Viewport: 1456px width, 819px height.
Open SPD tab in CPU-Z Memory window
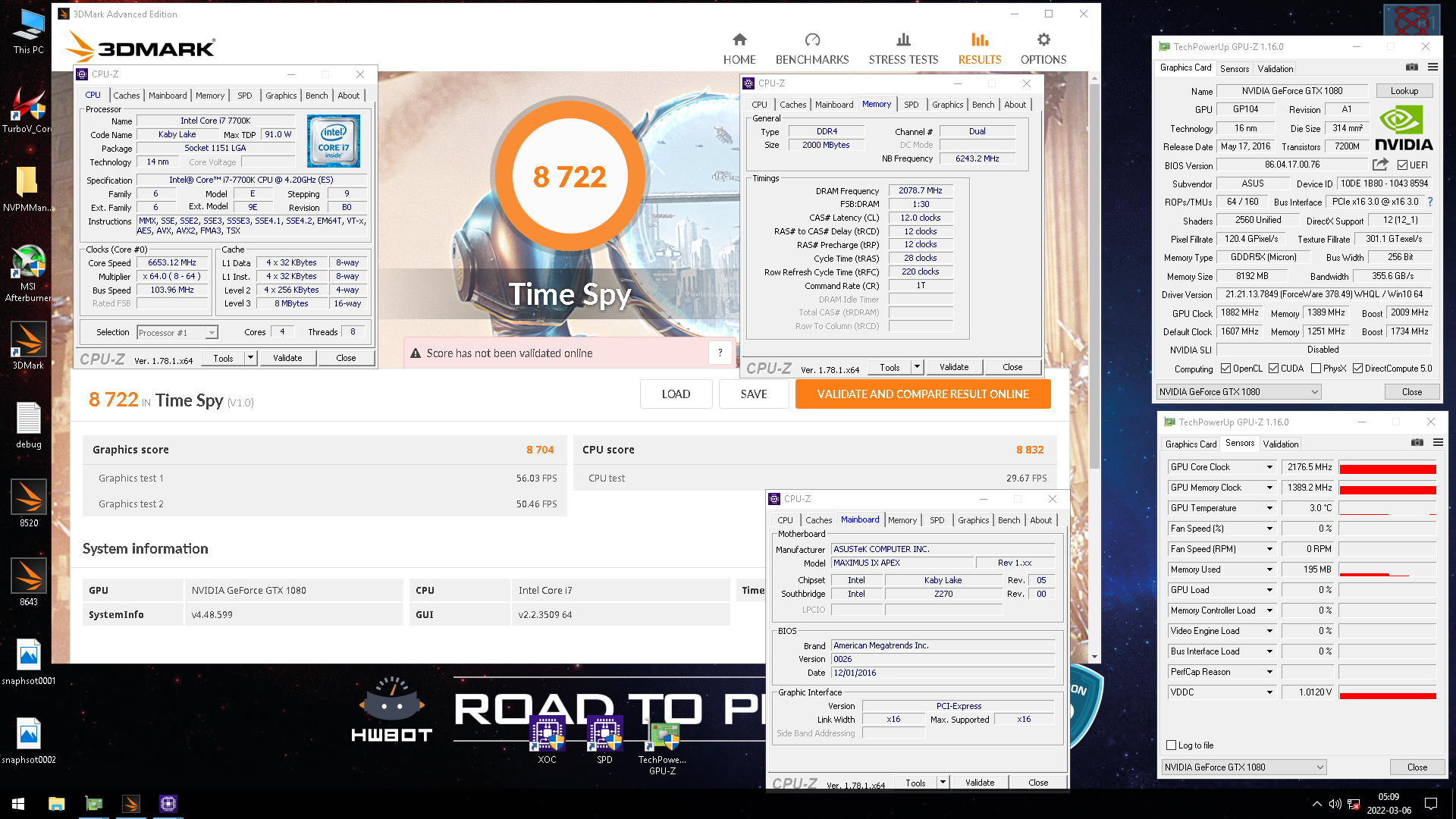coord(912,105)
